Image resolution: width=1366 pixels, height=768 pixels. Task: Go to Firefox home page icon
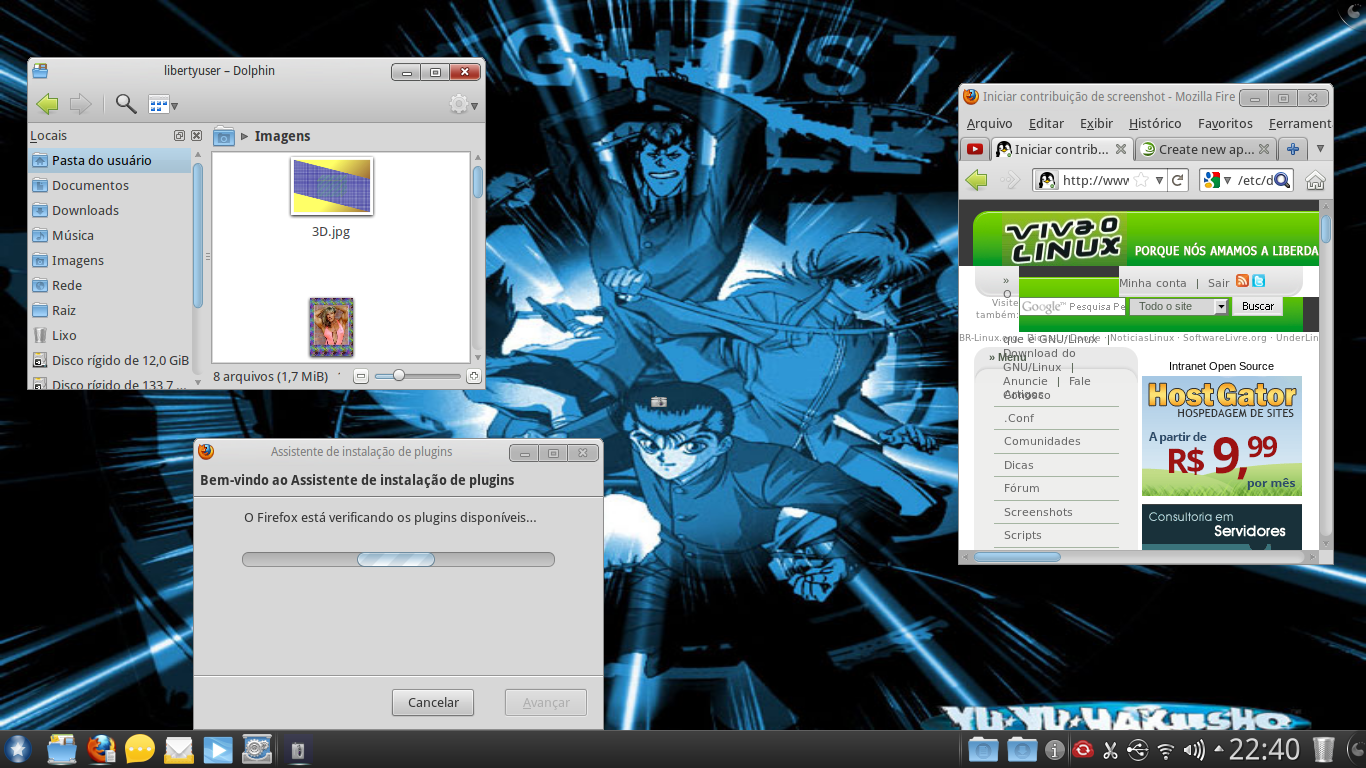tap(1316, 180)
